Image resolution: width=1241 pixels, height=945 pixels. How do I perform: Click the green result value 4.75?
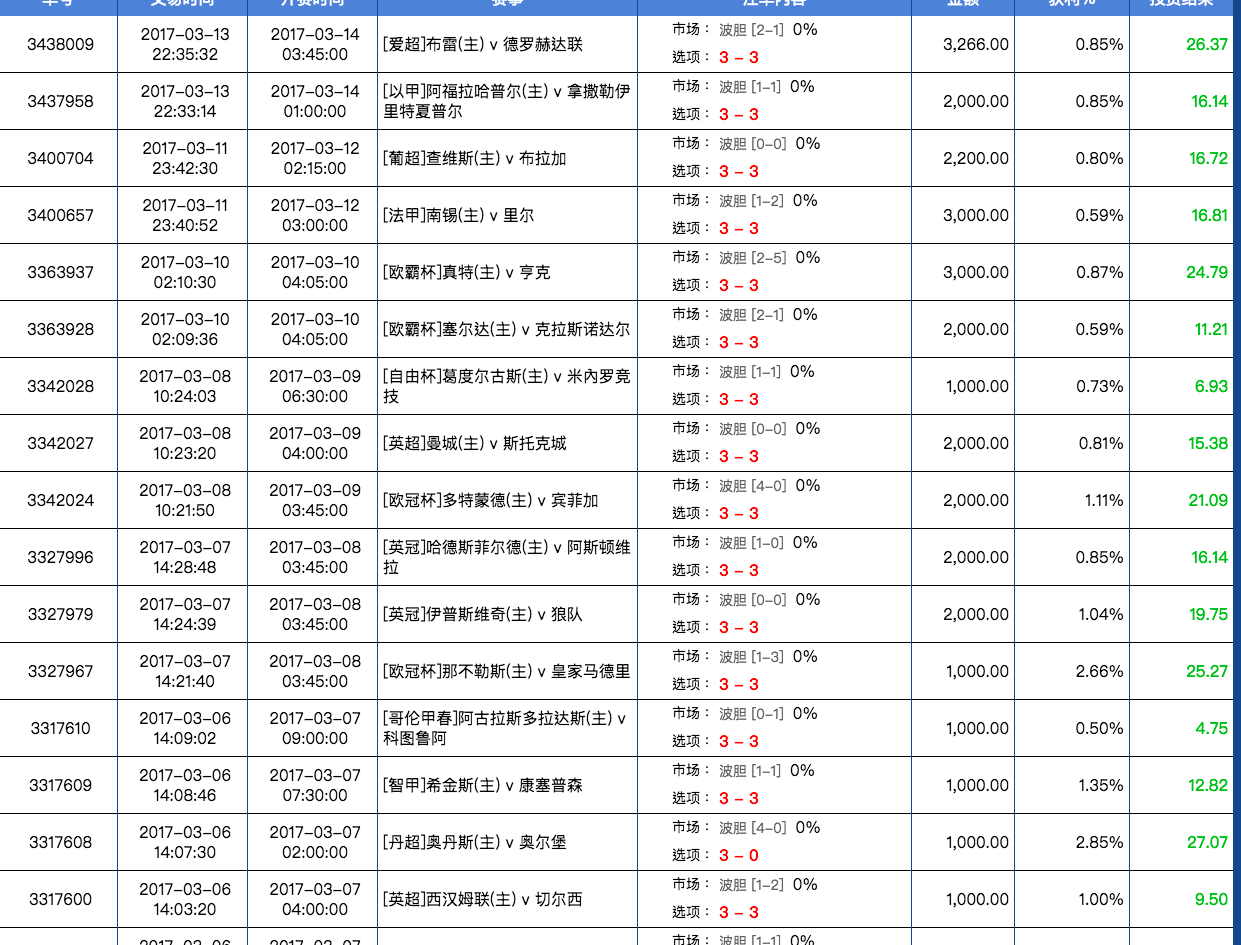(x=1211, y=728)
